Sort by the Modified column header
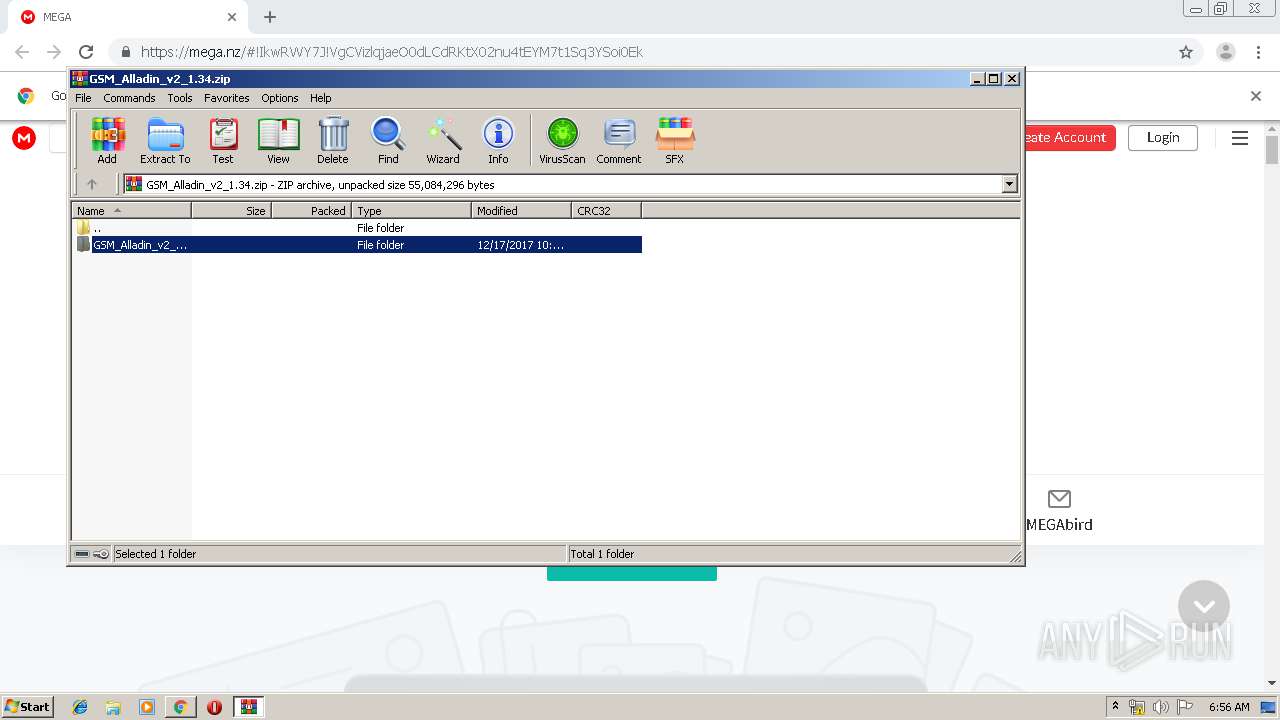The height and width of the screenshot is (720, 1280). coord(521,210)
